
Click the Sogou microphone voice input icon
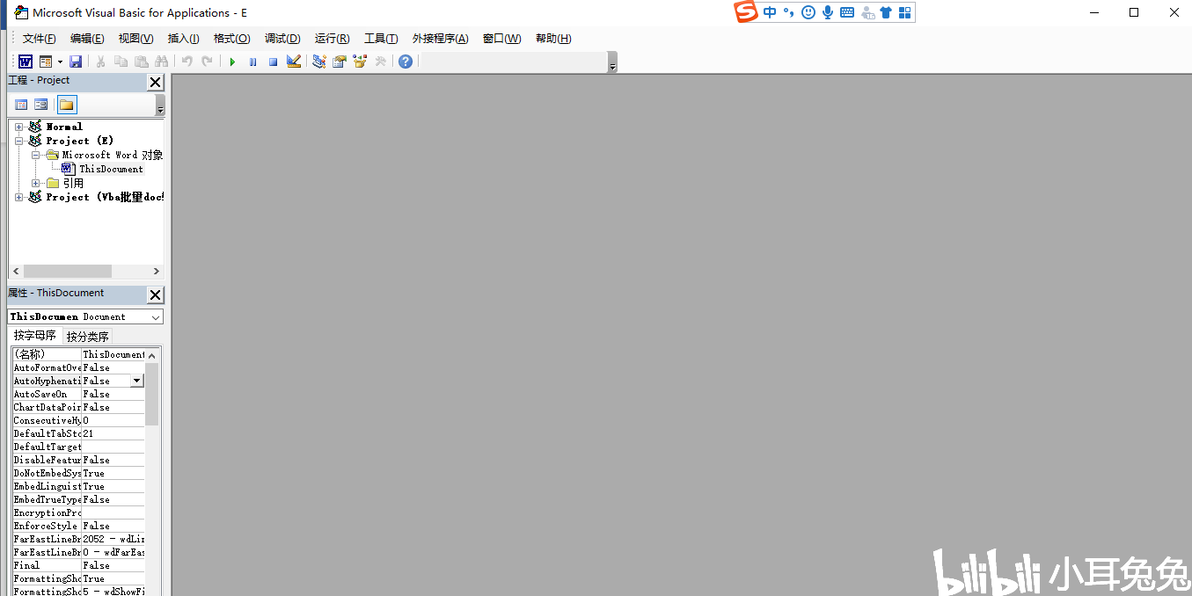pyautogui.click(x=827, y=12)
